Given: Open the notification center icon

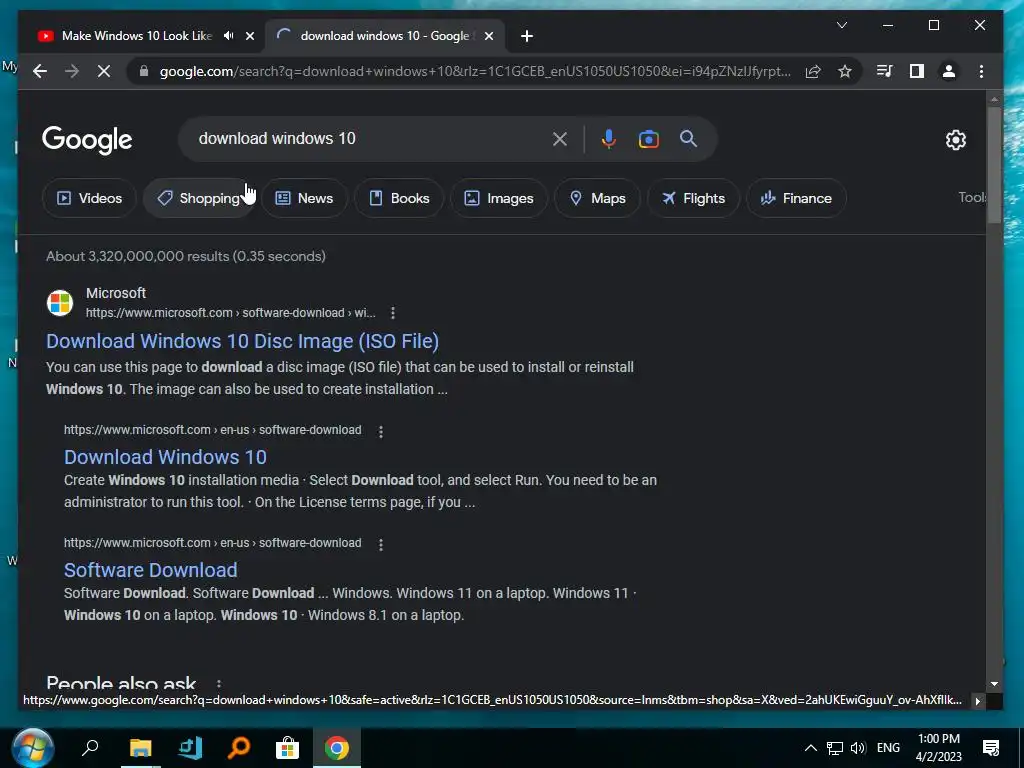Looking at the screenshot, I should (991, 748).
